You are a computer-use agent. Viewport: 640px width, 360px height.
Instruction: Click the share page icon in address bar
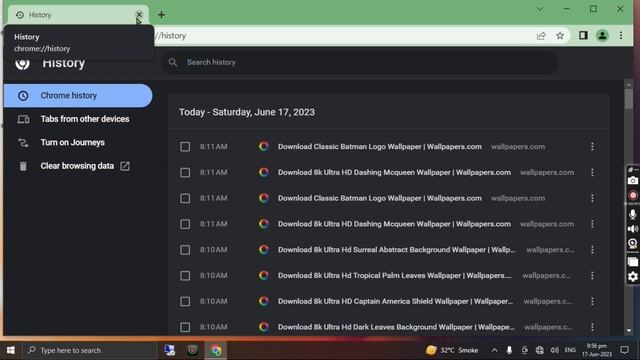541,36
